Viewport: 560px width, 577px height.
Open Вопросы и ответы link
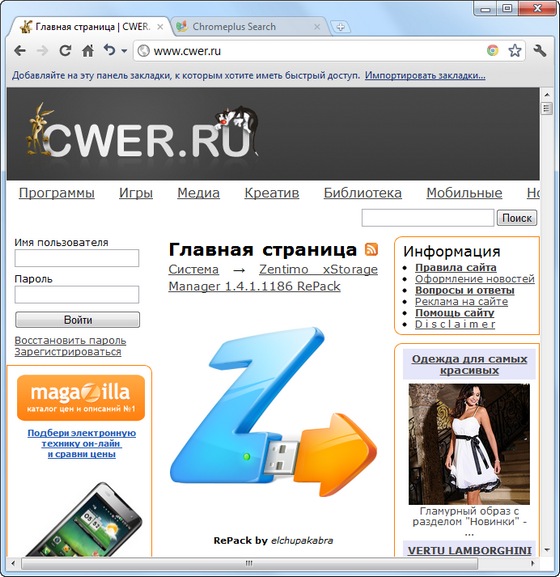[x=465, y=290]
